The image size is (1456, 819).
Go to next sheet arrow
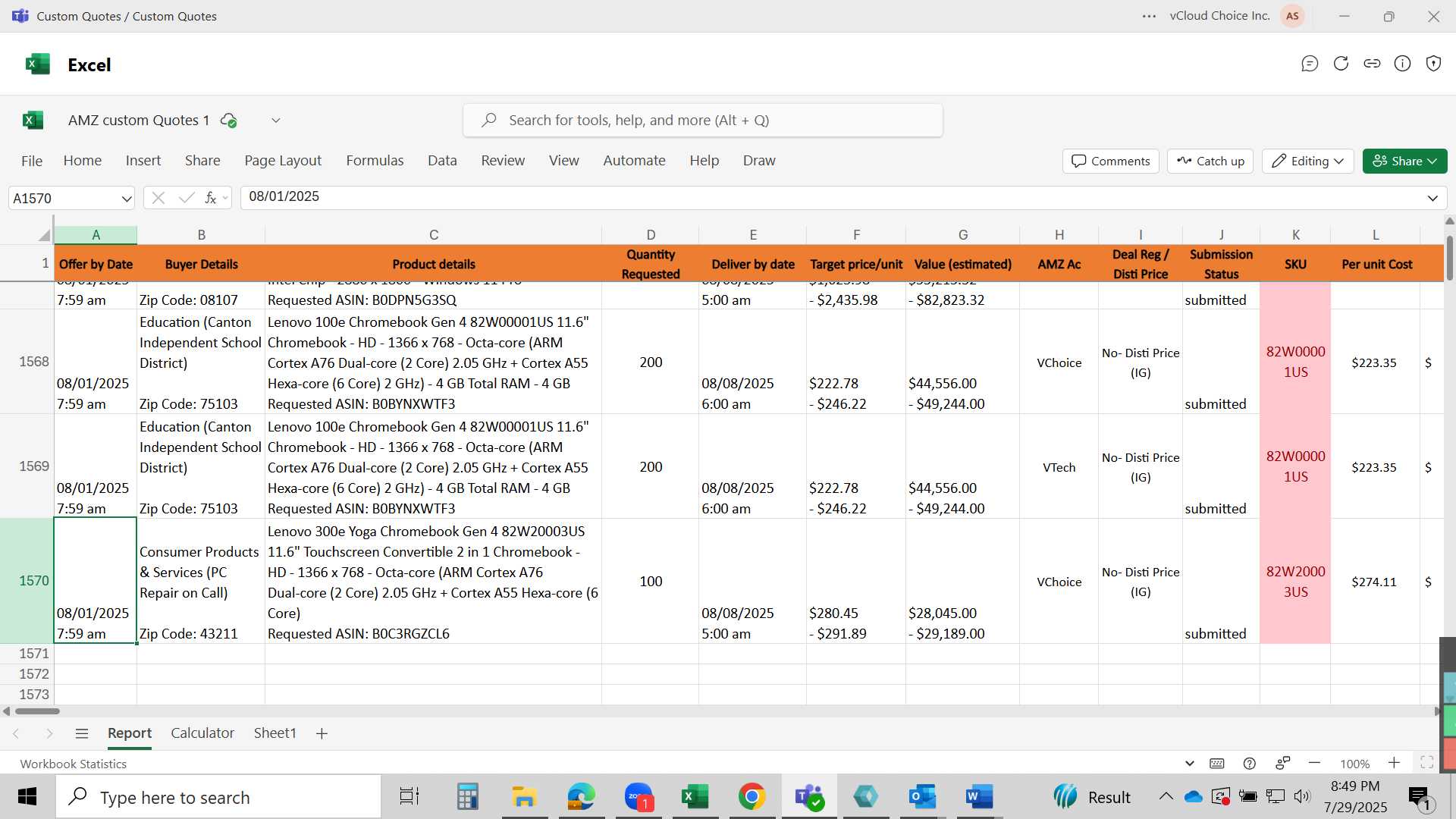49,733
